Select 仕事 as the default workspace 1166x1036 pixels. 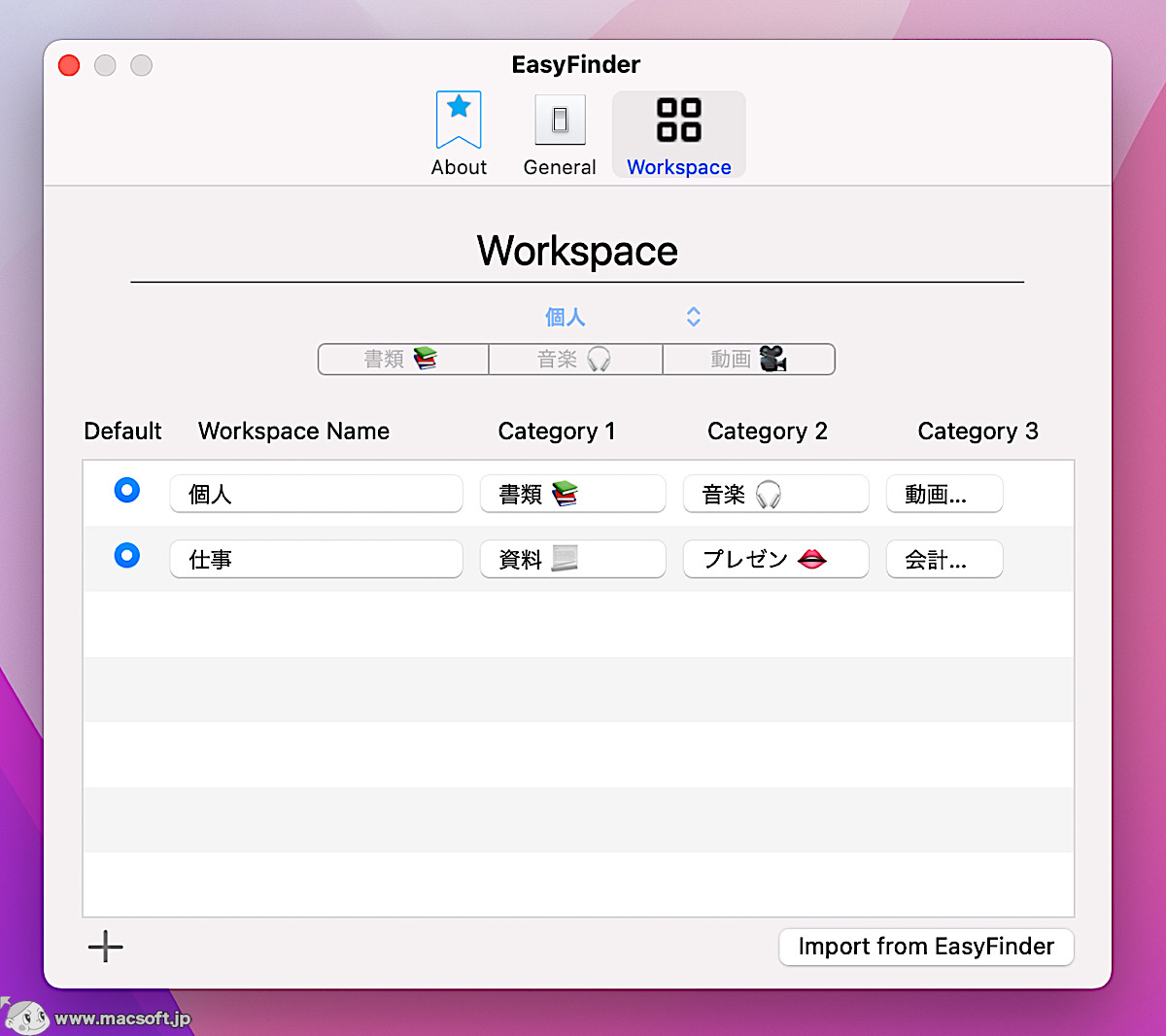click(x=126, y=555)
